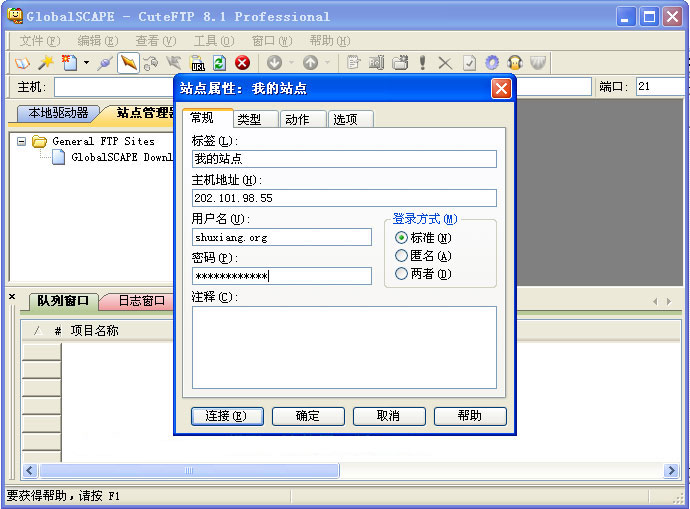Open the 工具 menu
The image size is (690, 509).
[210, 41]
